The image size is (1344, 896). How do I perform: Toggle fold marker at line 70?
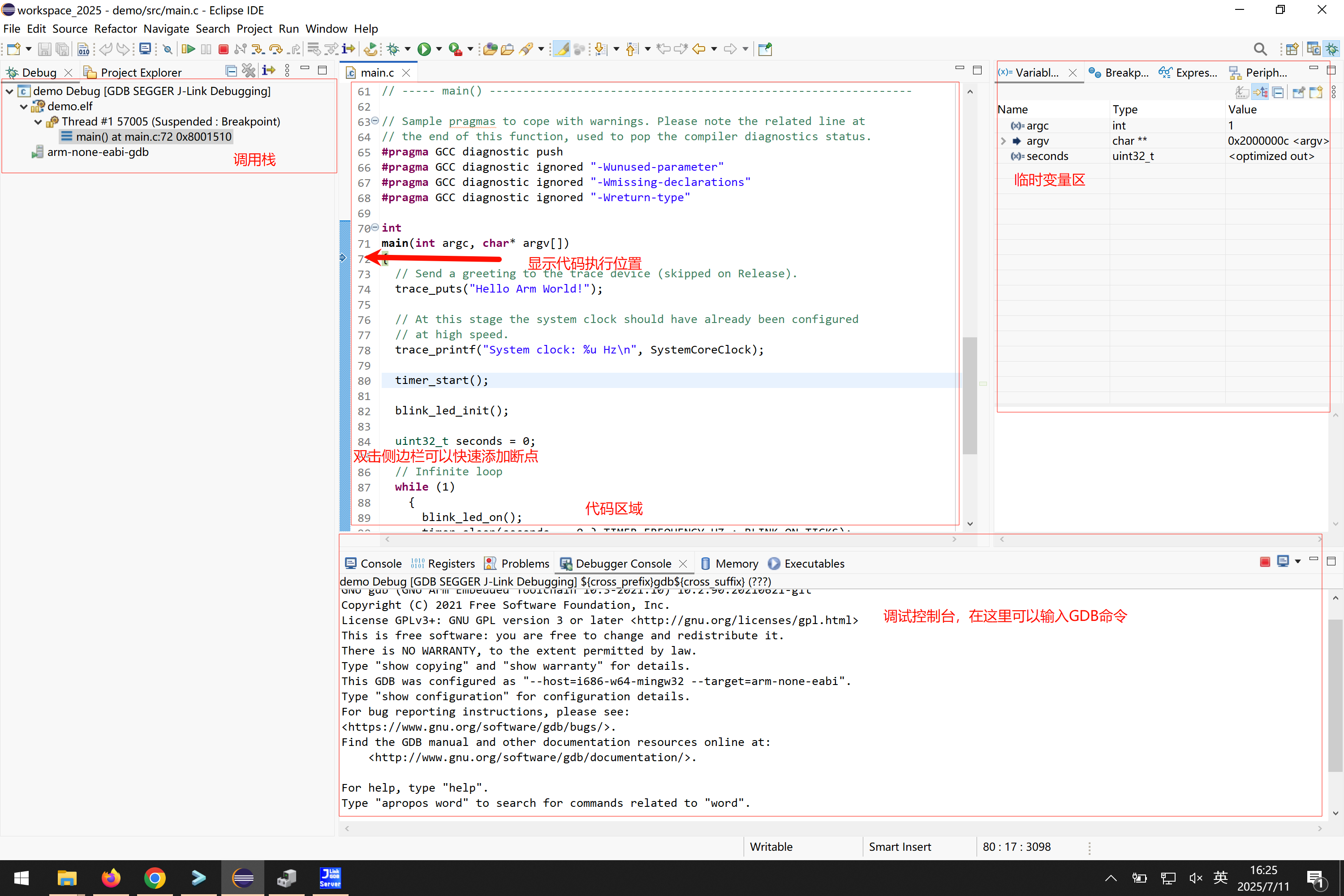click(375, 228)
